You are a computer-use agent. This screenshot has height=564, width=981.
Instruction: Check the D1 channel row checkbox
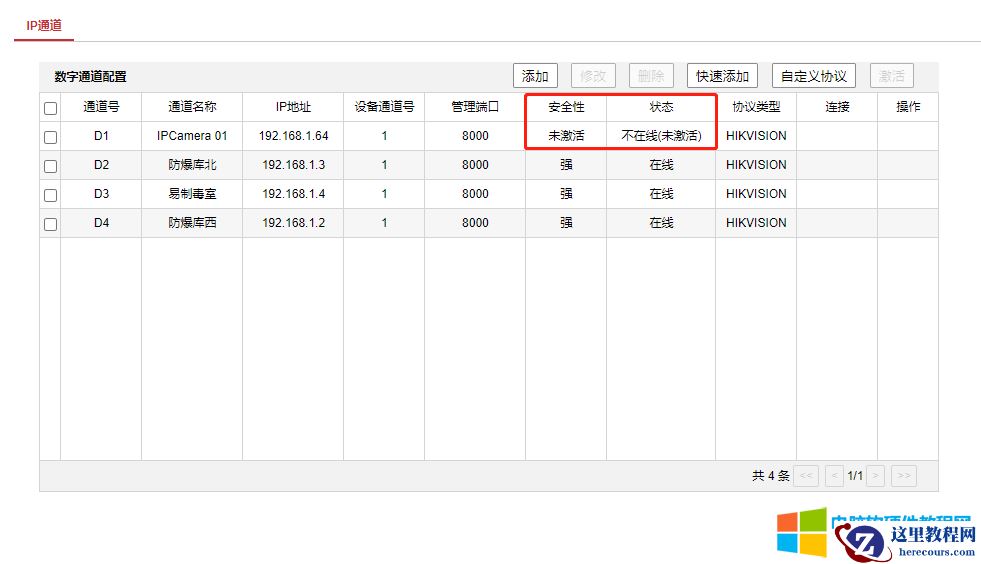click(51, 137)
